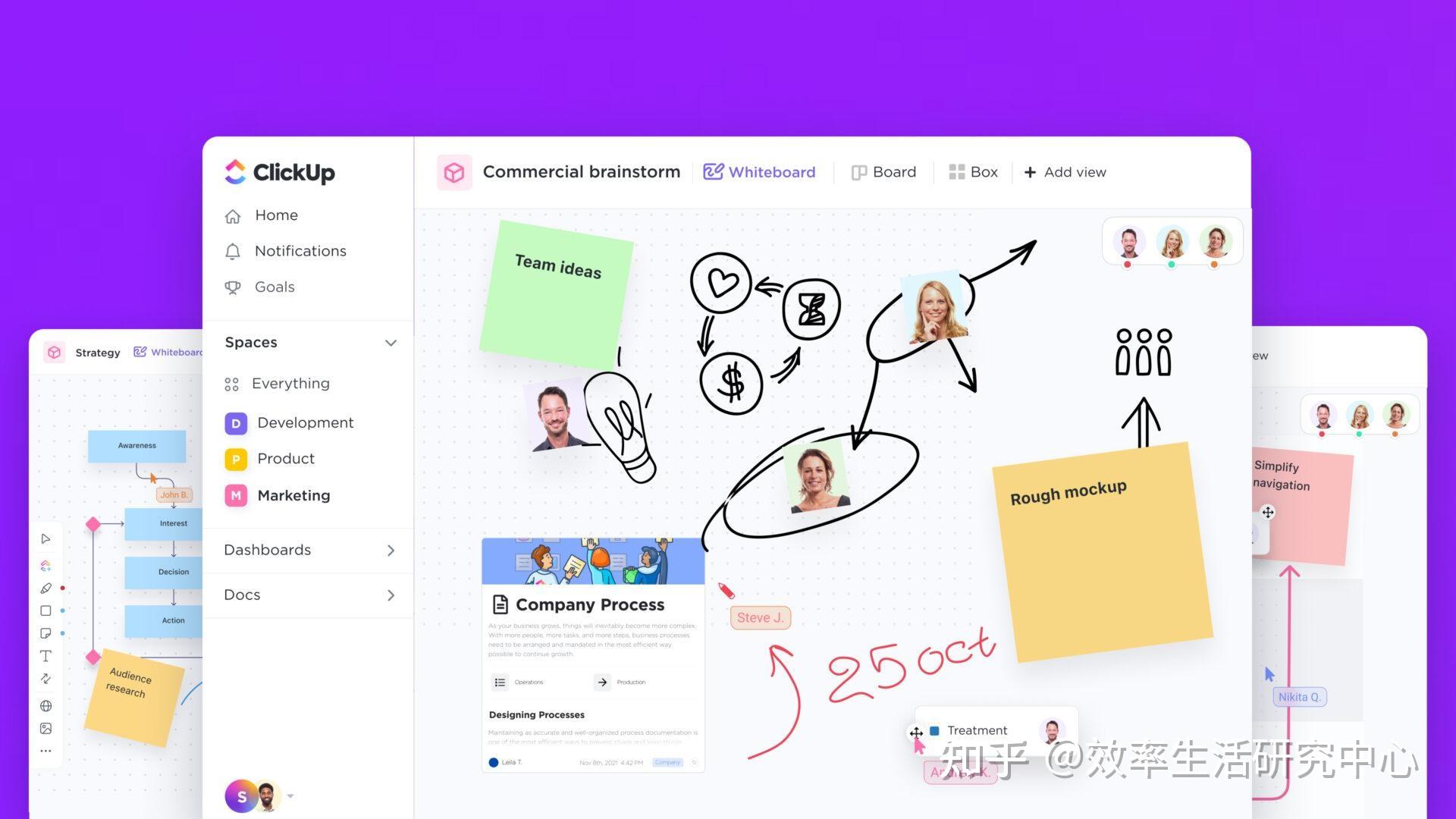Select the Marketing space
Image resolution: width=1456 pixels, height=819 pixels.
pyautogui.click(x=293, y=496)
